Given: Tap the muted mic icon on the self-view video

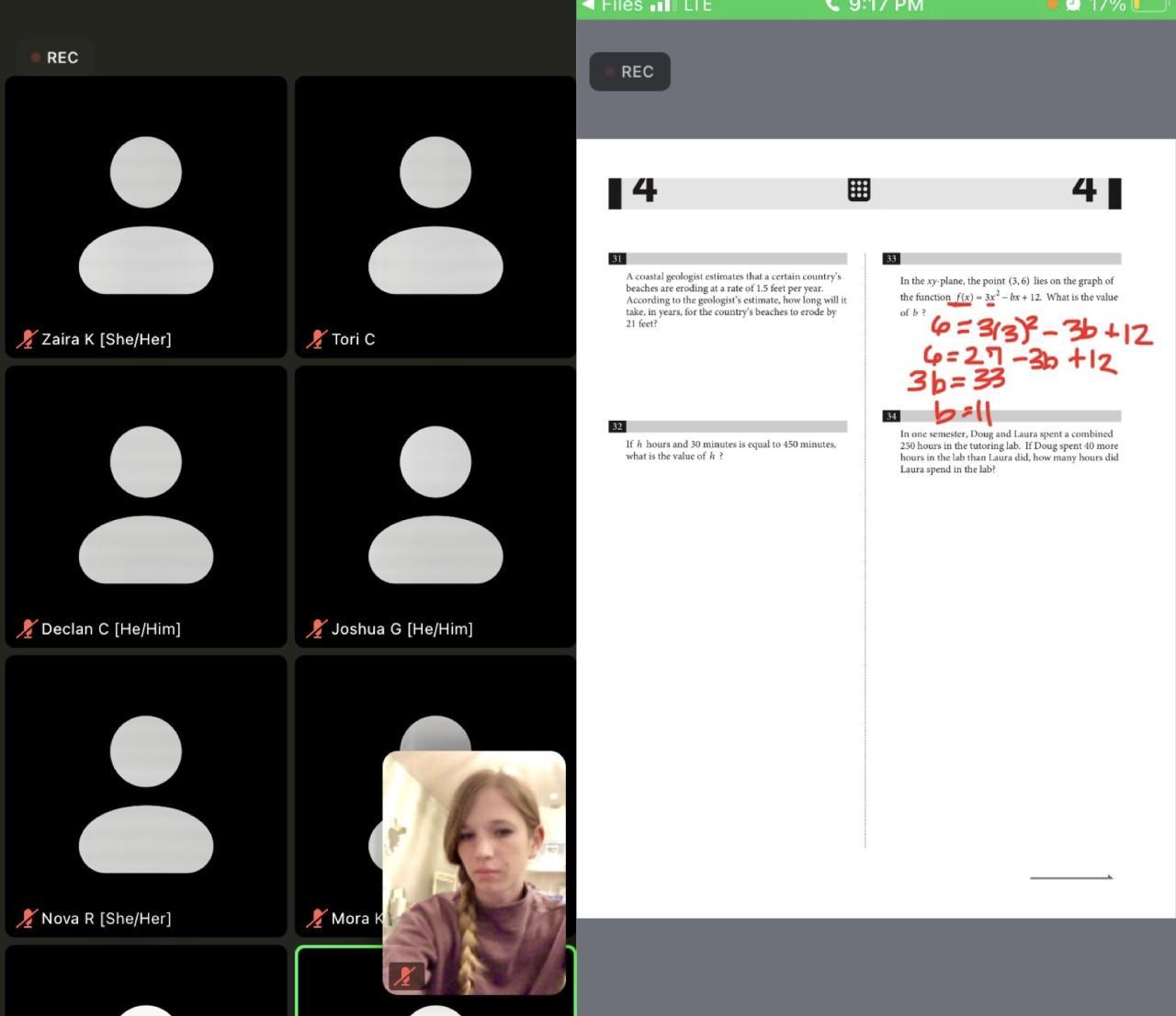Looking at the screenshot, I should coord(404,976).
